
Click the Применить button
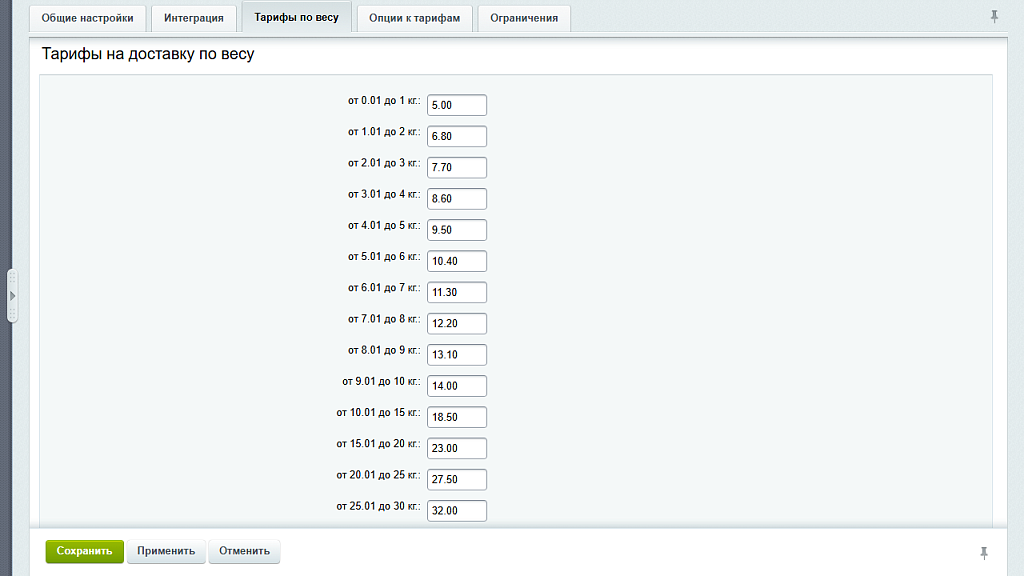tap(166, 551)
